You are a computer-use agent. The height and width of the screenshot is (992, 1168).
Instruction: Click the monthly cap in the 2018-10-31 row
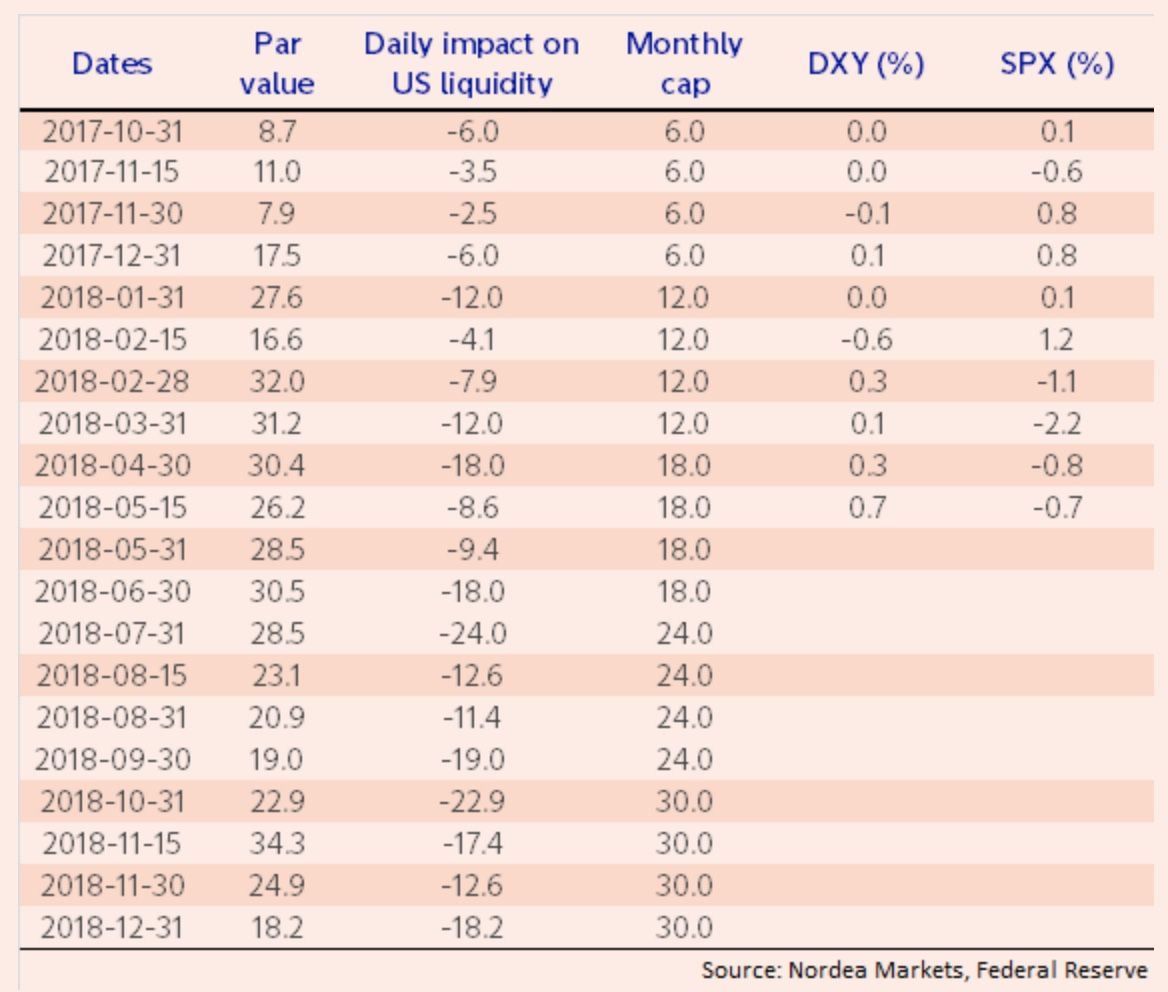684,801
